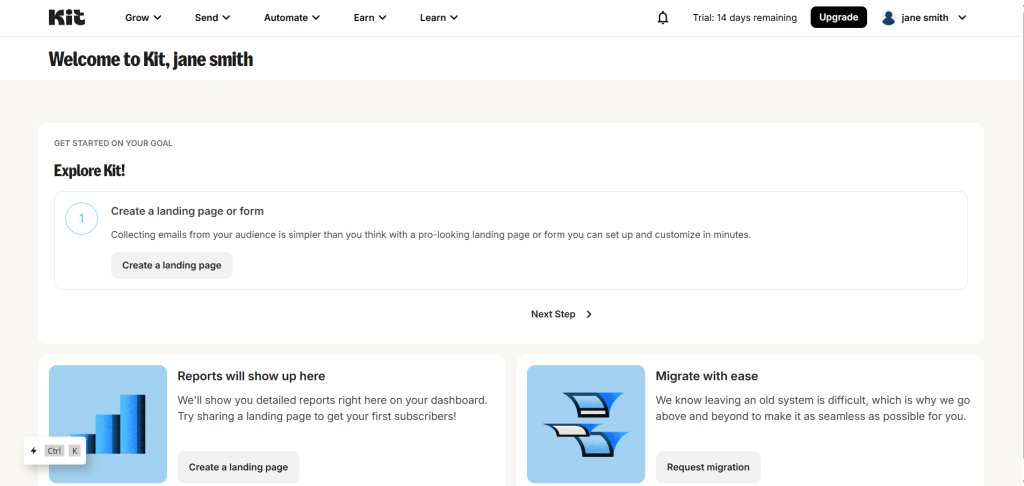Click the bar chart reports illustration
The image size is (1024, 486).
coord(108,424)
